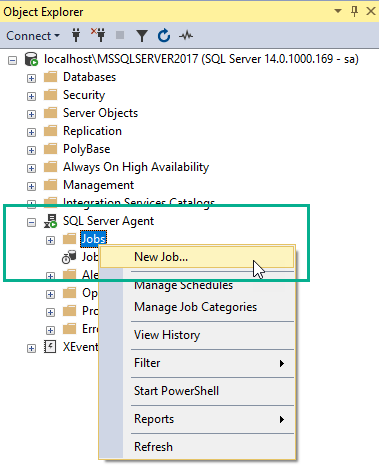Click the SQL Server Agent icon
379x466 pixels.
coord(51,221)
